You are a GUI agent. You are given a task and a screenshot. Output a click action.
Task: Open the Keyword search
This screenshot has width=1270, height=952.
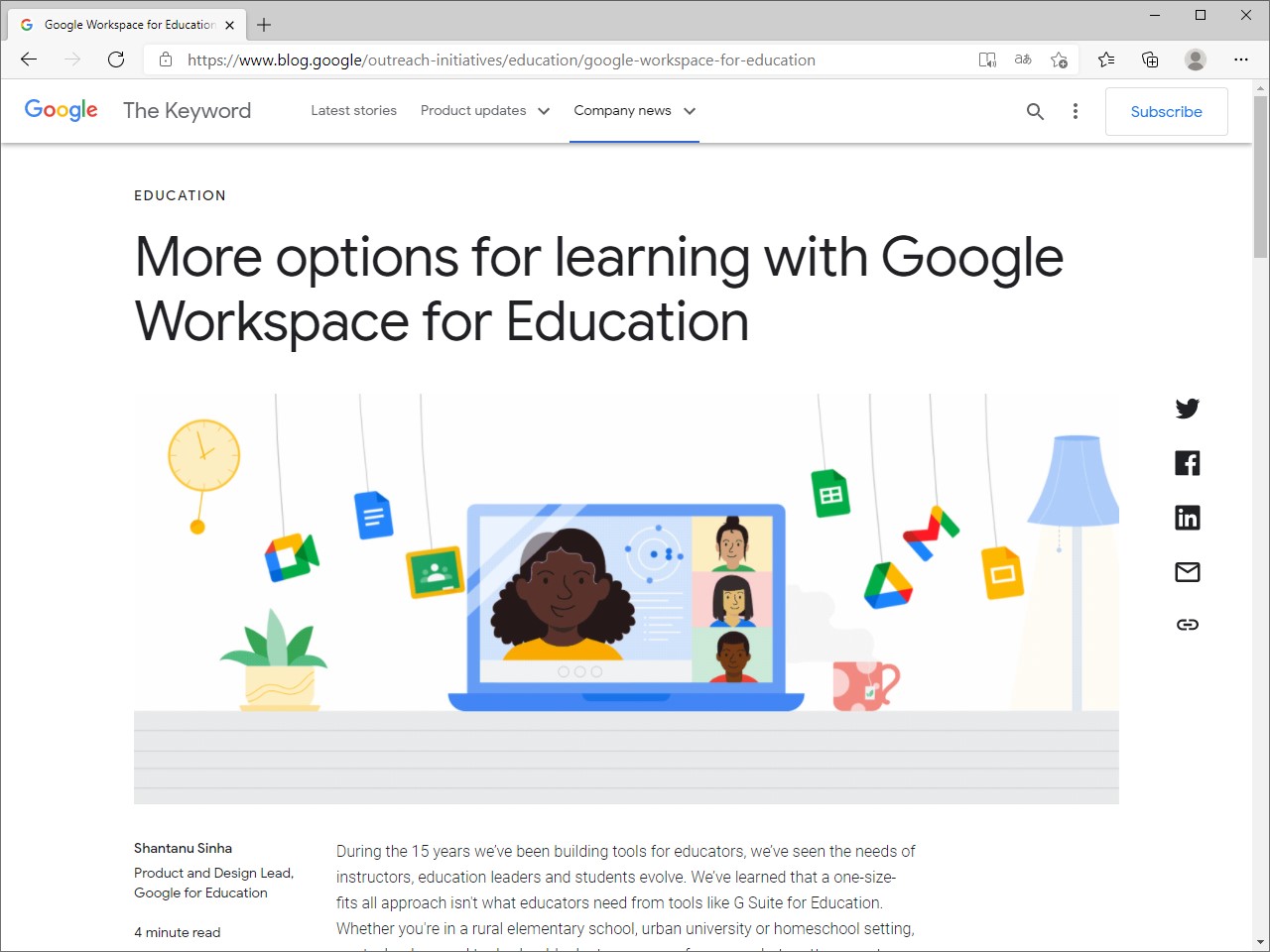click(1035, 111)
